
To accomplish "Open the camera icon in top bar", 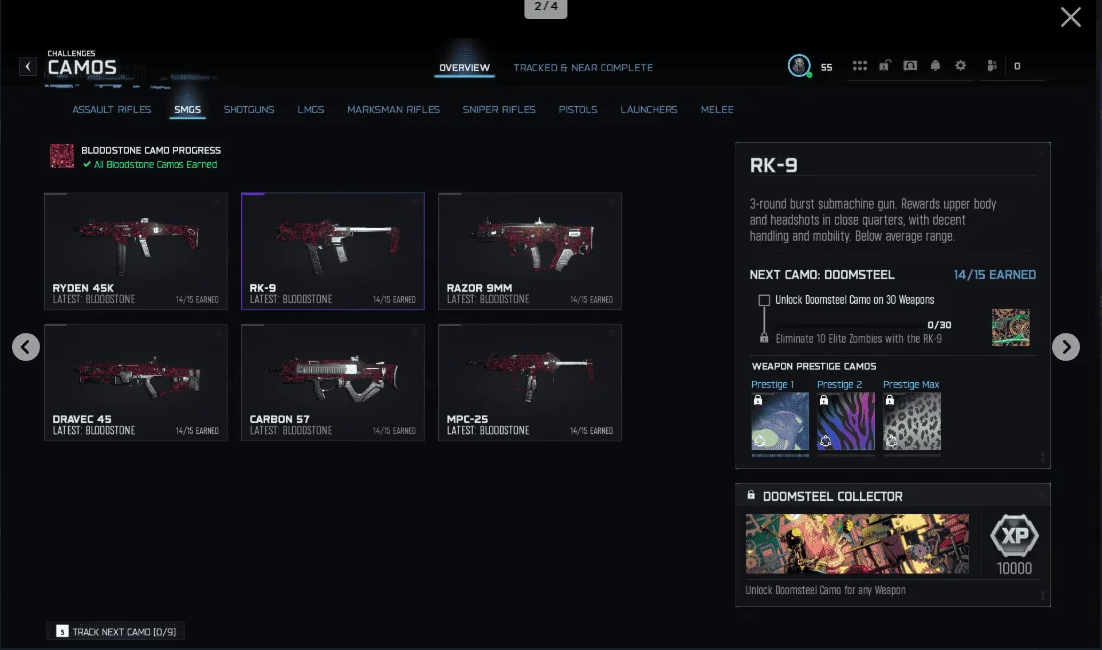I will pos(910,66).
